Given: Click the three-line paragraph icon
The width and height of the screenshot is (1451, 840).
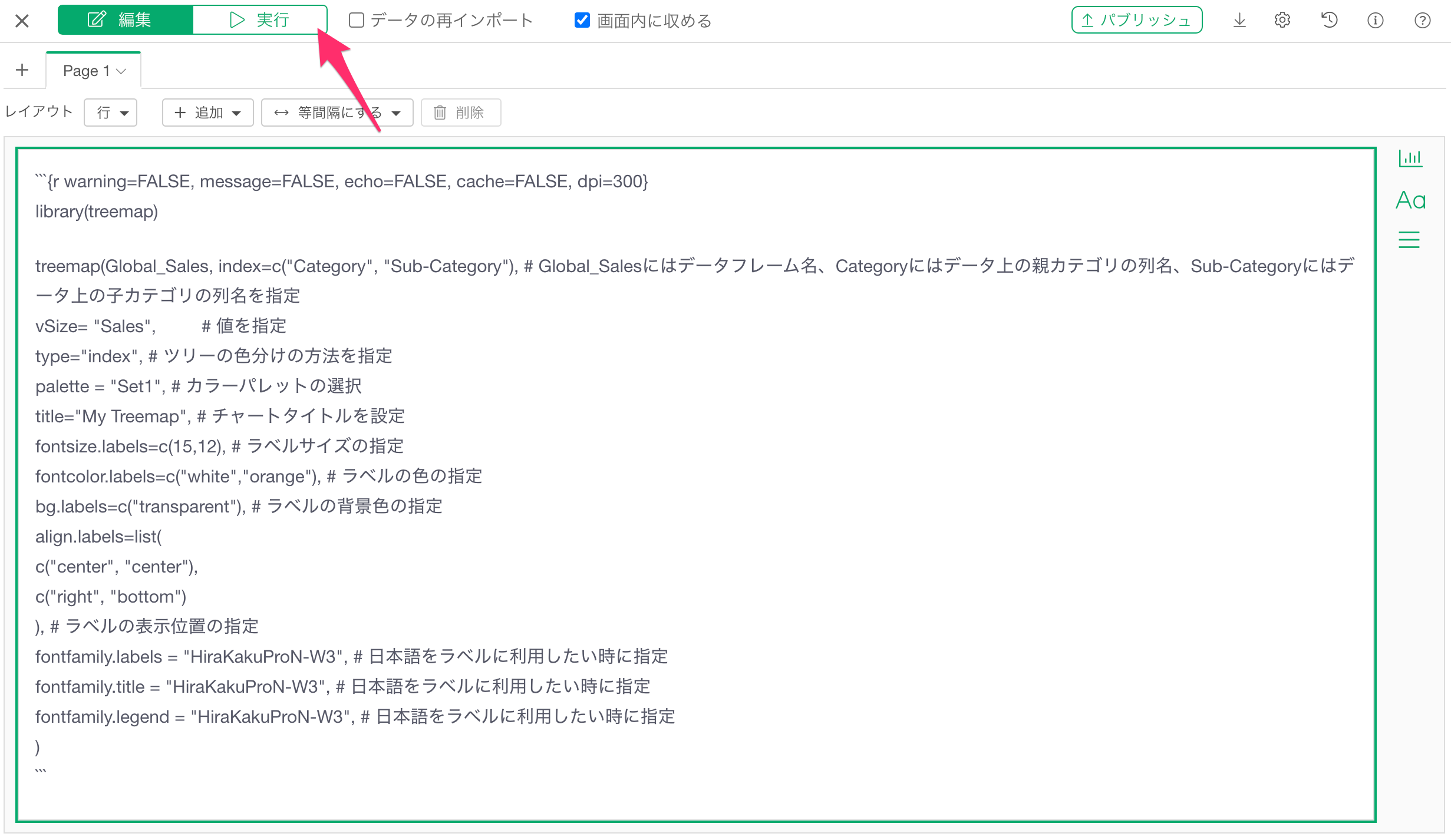Looking at the screenshot, I should [1409, 240].
